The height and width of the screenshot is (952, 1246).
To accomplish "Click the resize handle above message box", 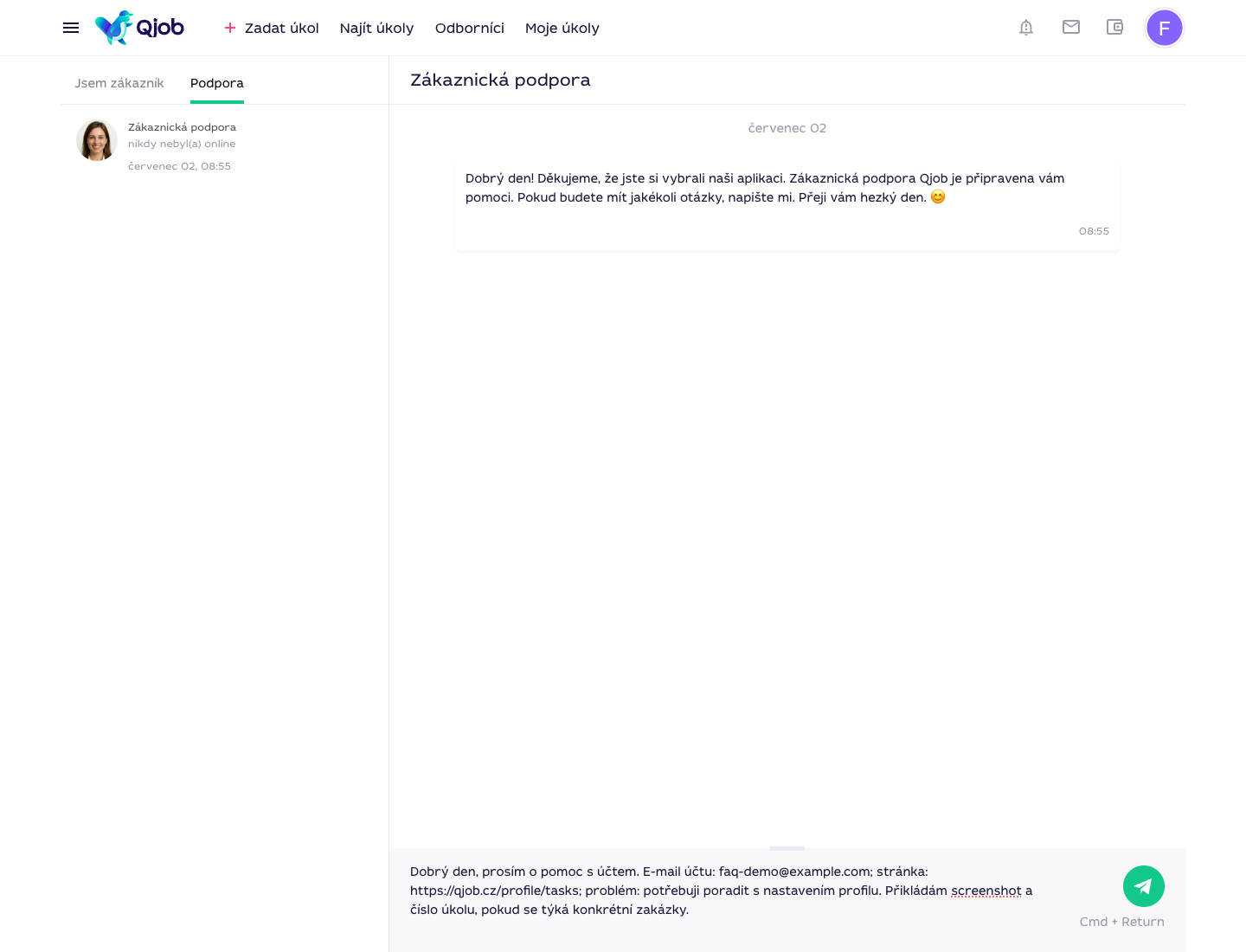I will click(787, 848).
